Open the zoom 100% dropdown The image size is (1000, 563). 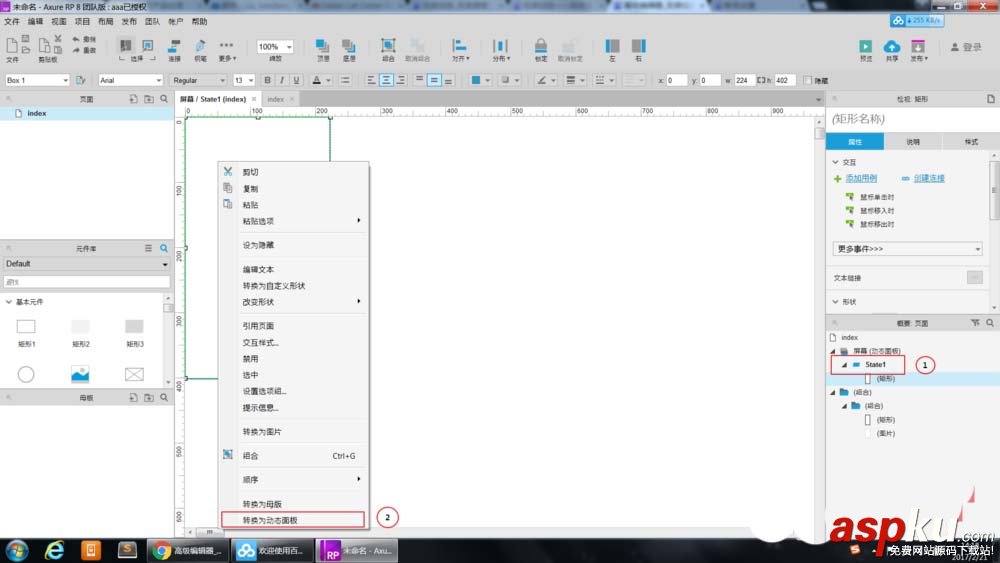point(275,47)
